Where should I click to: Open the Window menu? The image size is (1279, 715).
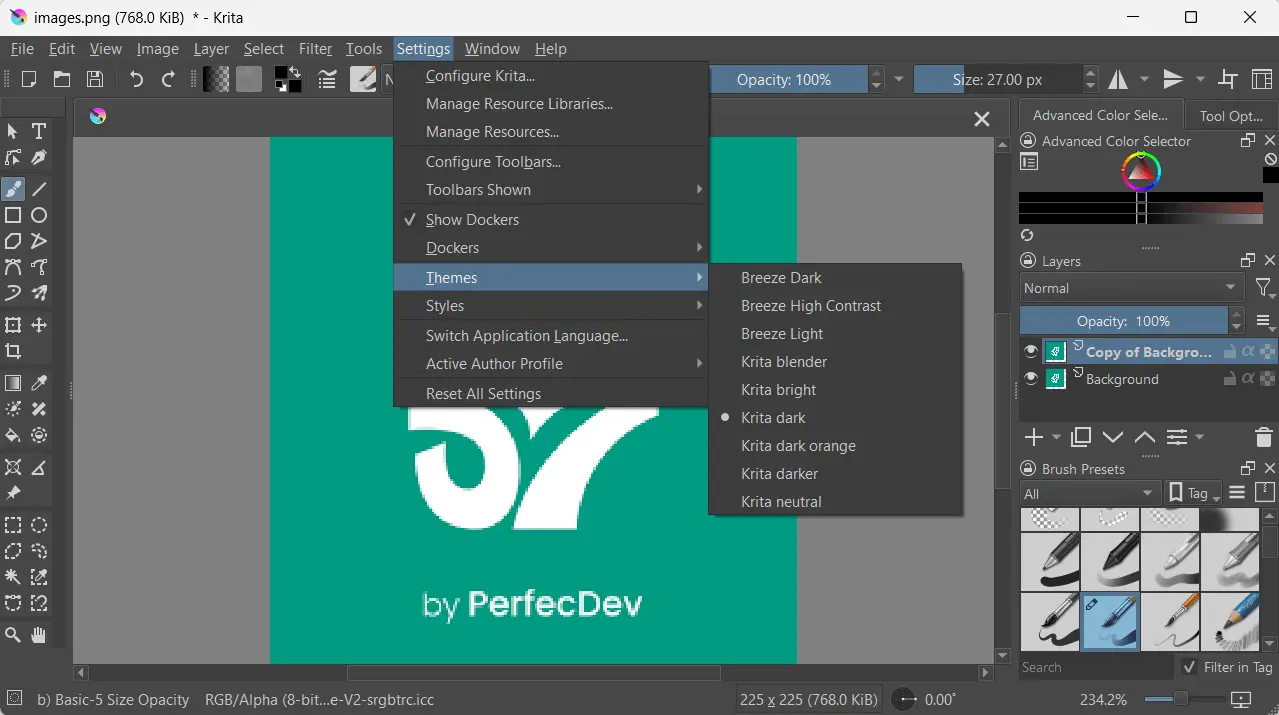coord(491,48)
